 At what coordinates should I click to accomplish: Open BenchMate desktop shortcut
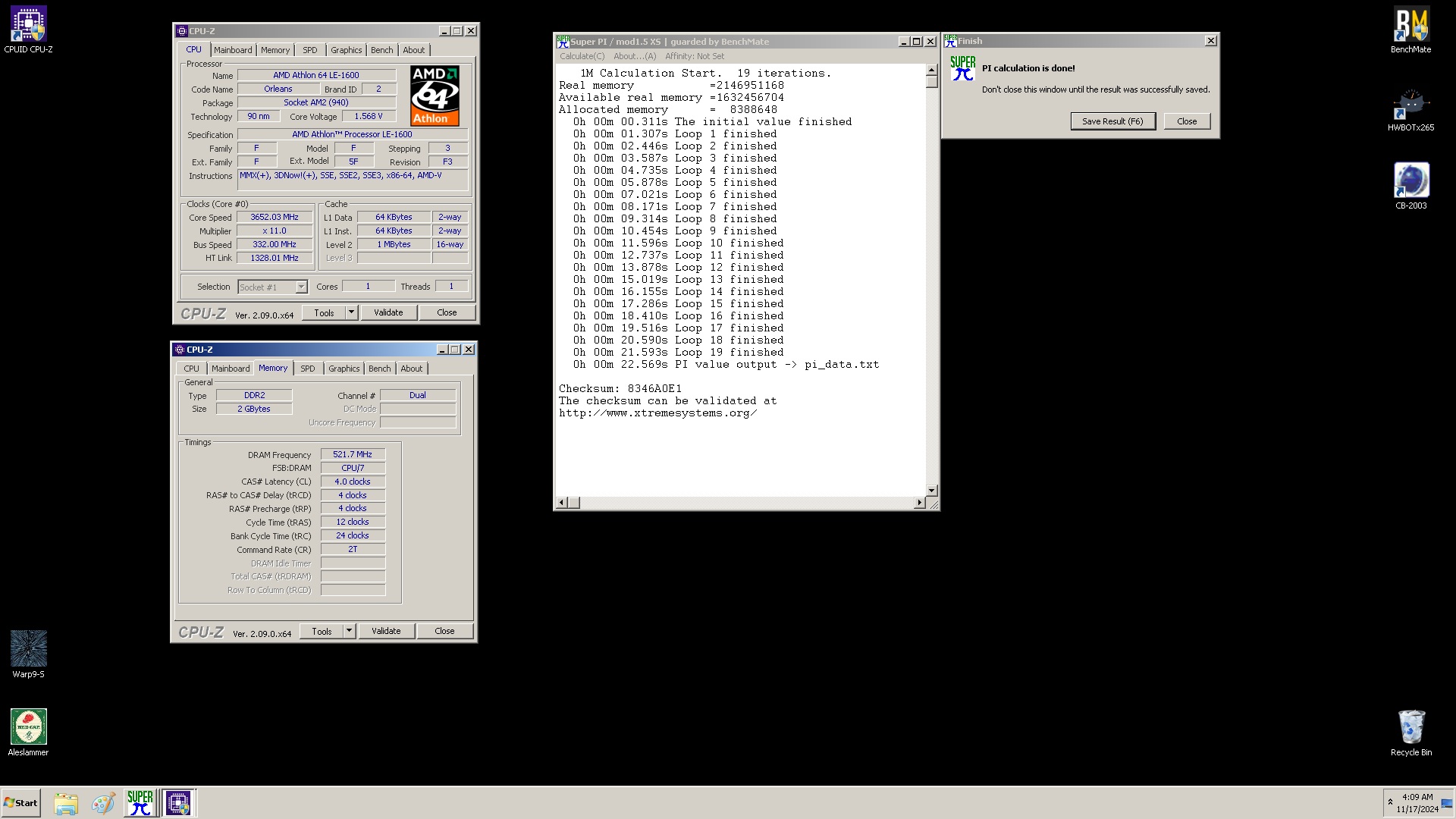click(1410, 30)
